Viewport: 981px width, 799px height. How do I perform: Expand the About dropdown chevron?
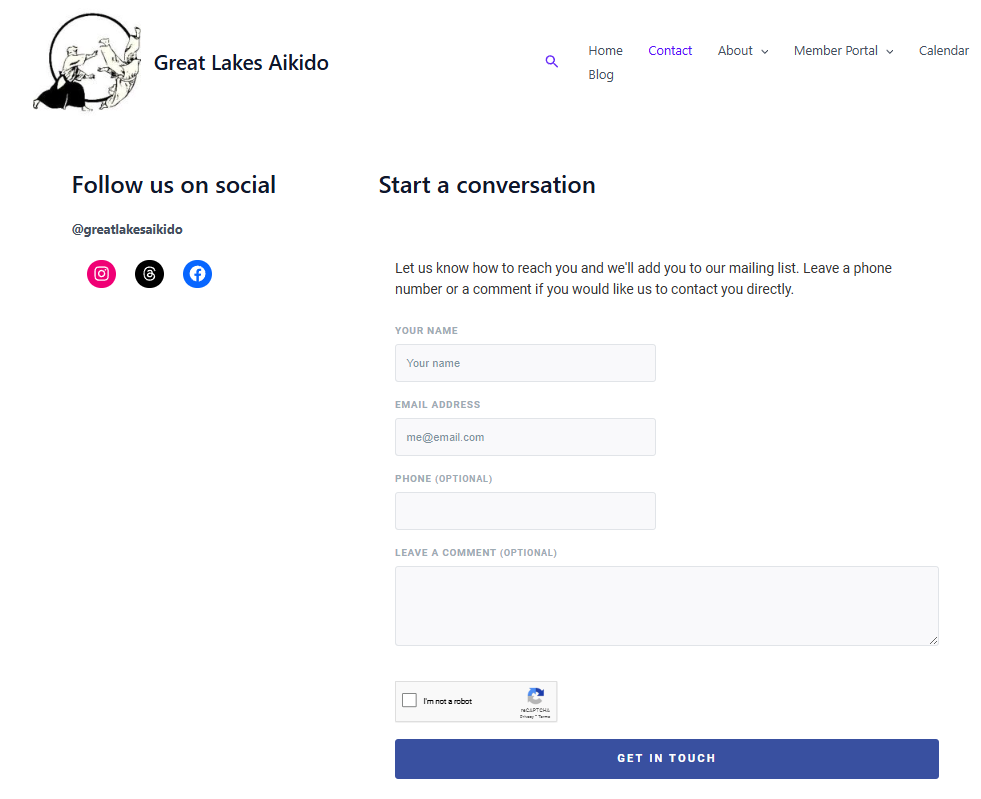pyautogui.click(x=765, y=51)
